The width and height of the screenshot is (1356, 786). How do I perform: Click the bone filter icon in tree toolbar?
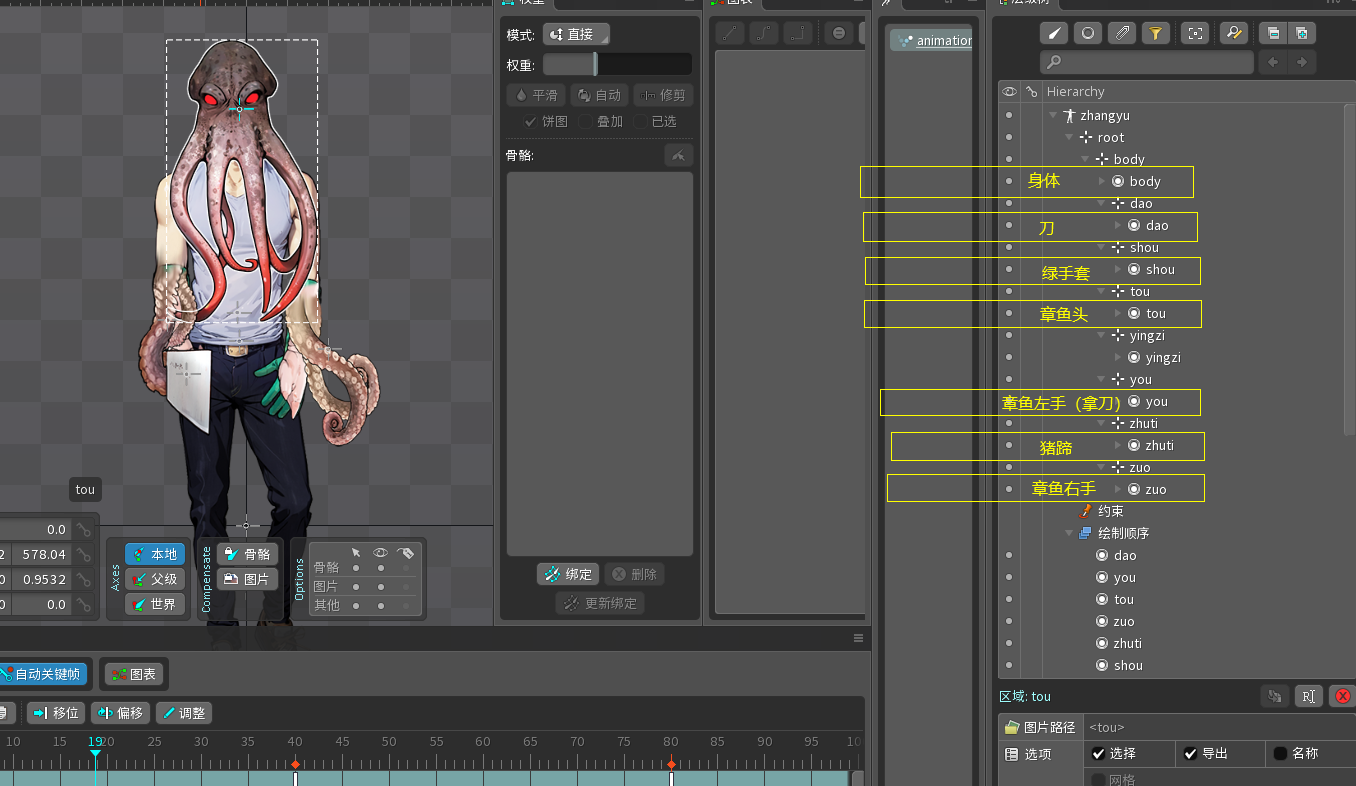(1055, 33)
